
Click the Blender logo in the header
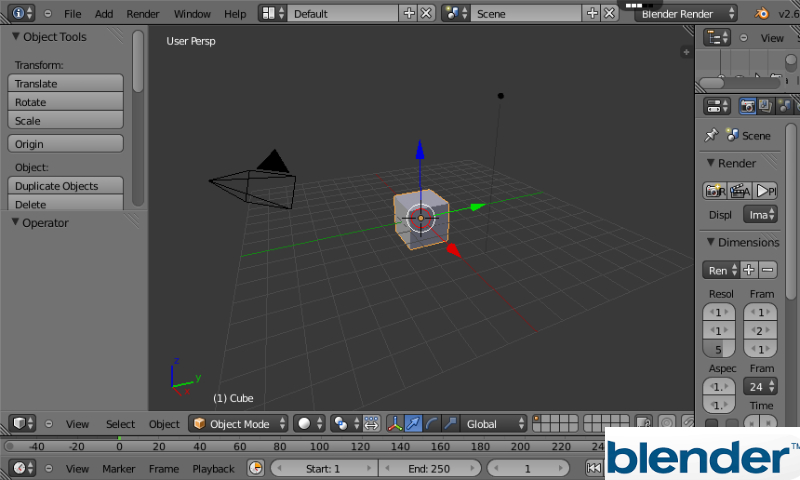click(x=761, y=14)
